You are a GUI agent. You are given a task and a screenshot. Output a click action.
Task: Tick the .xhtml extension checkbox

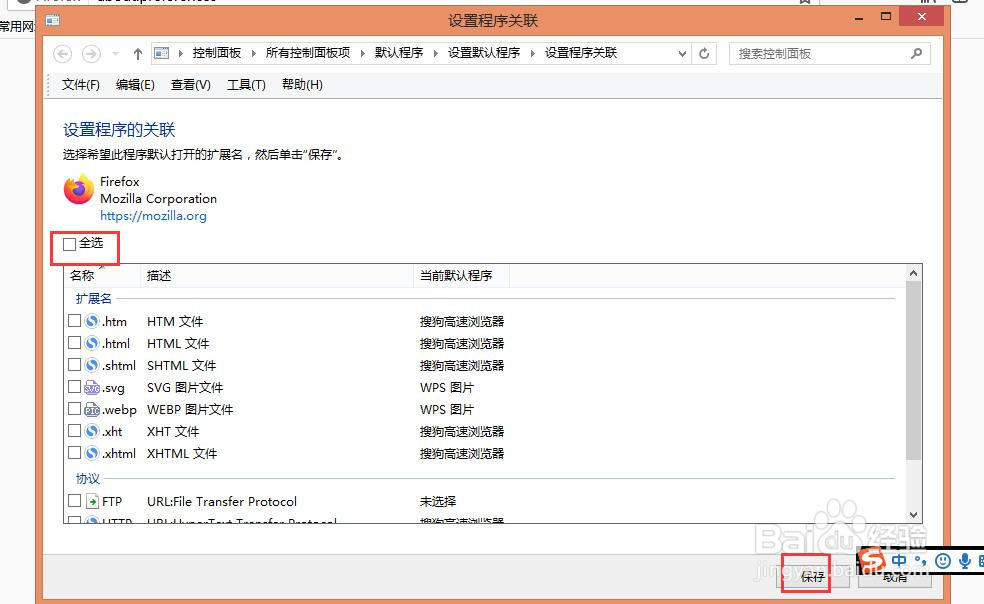pos(74,453)
